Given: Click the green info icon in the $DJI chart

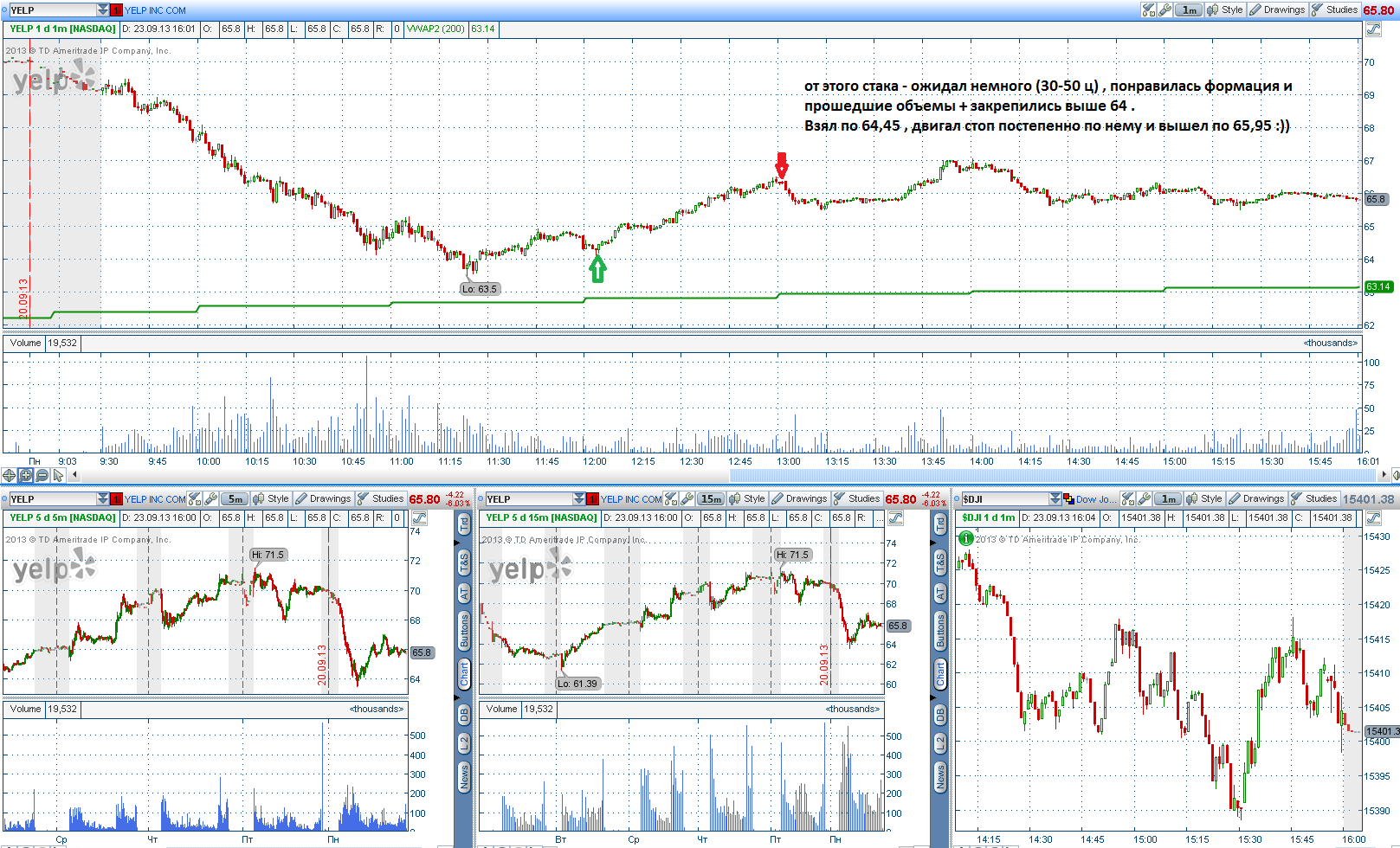Looking at the screenshot, I should pyautogui.click(x=966, y=538).
